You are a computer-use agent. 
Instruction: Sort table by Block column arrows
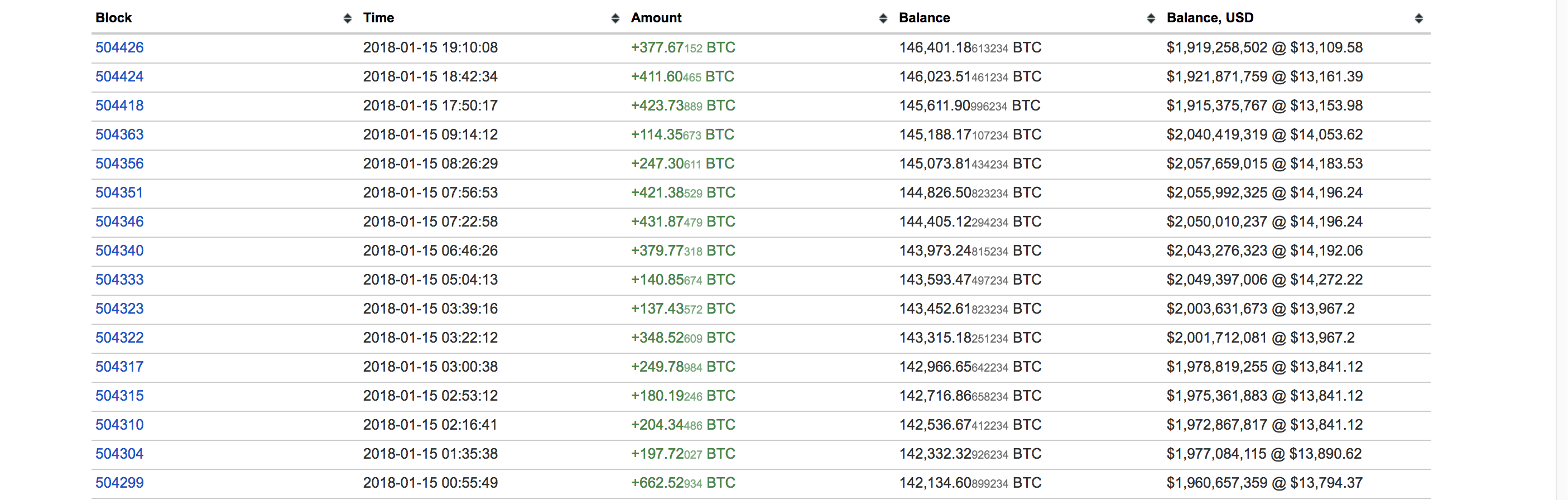click(347, 18)
